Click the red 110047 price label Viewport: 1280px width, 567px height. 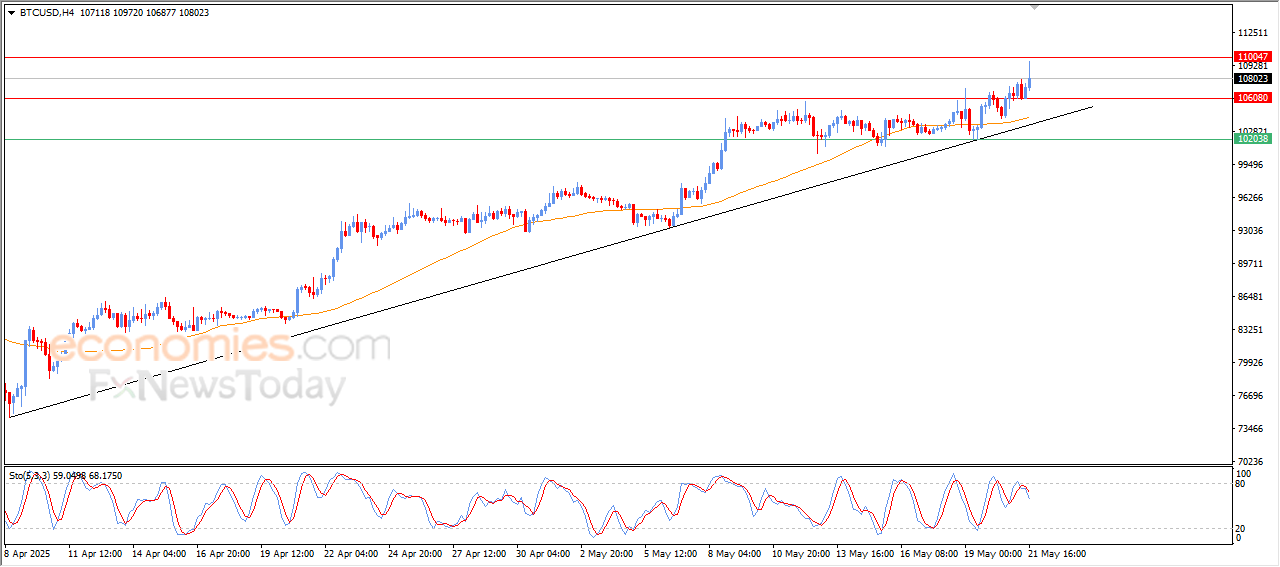(1253, 57)
